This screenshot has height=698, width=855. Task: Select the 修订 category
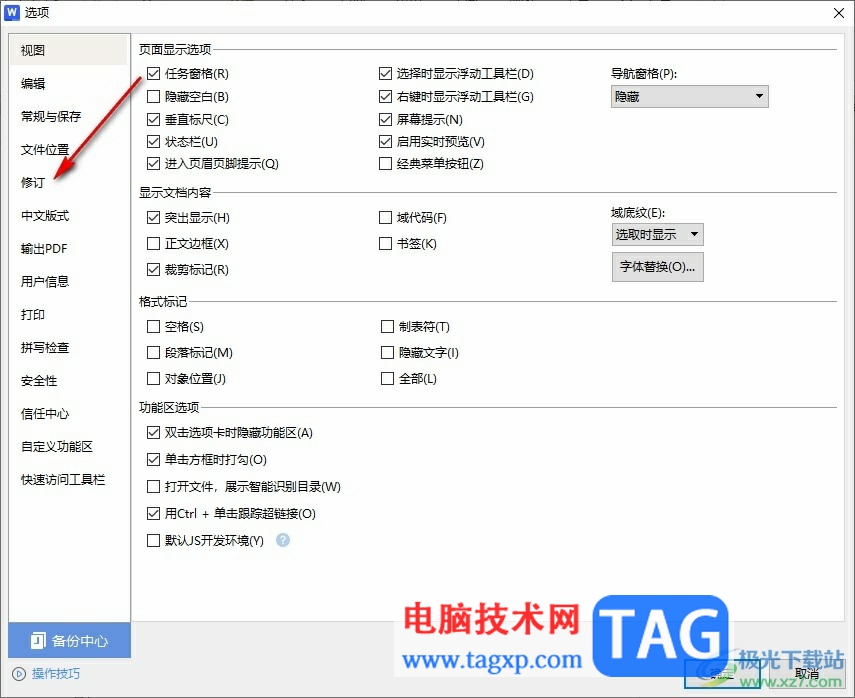click(69, 183)
